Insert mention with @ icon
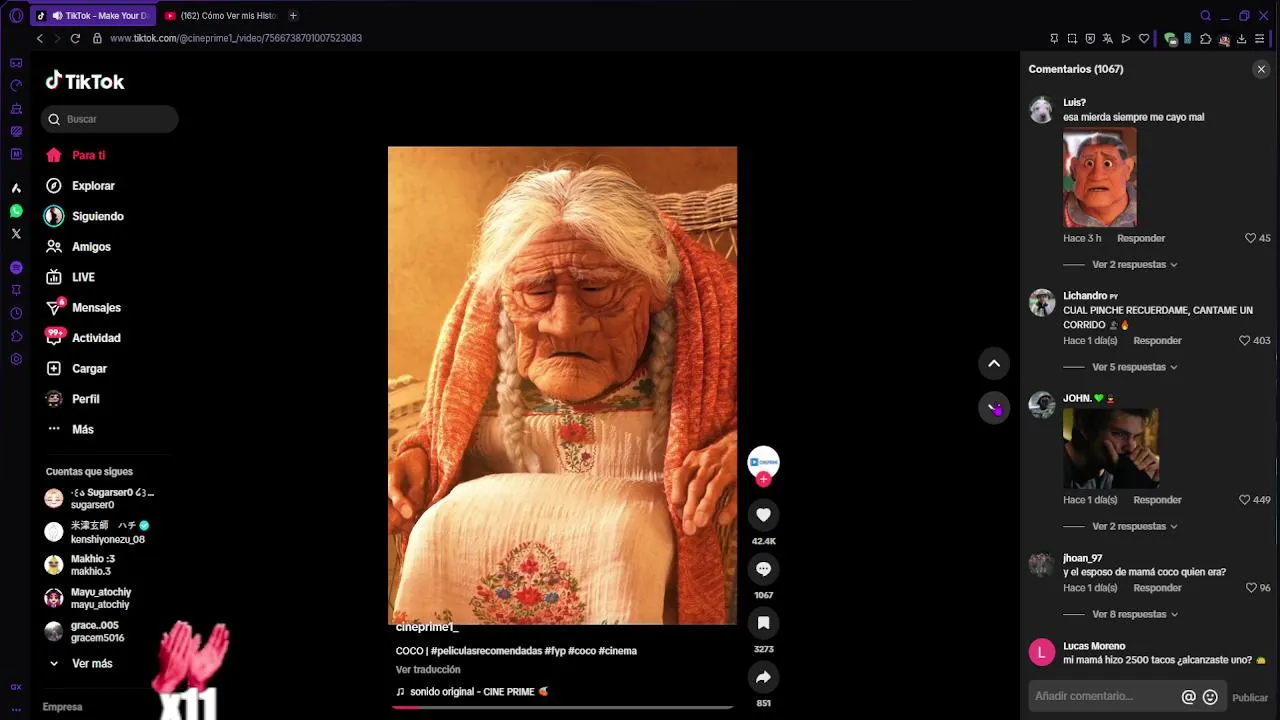The height and width of the screenshot is (720, 1280). pyautogui.click(x=1188, y=697)
